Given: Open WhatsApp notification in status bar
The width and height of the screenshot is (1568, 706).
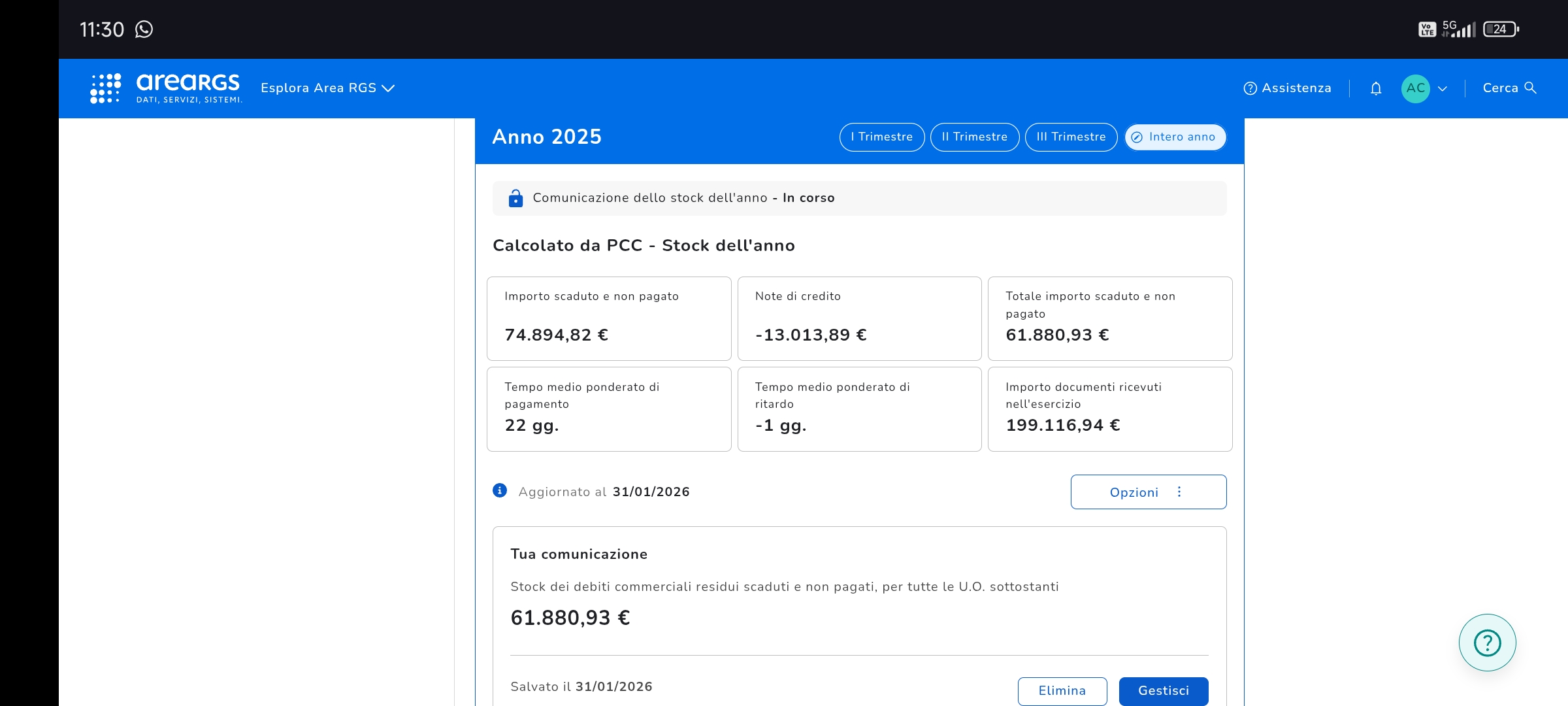Looking at the screenshot, I should pyautogui.click(x=144, y=29).
